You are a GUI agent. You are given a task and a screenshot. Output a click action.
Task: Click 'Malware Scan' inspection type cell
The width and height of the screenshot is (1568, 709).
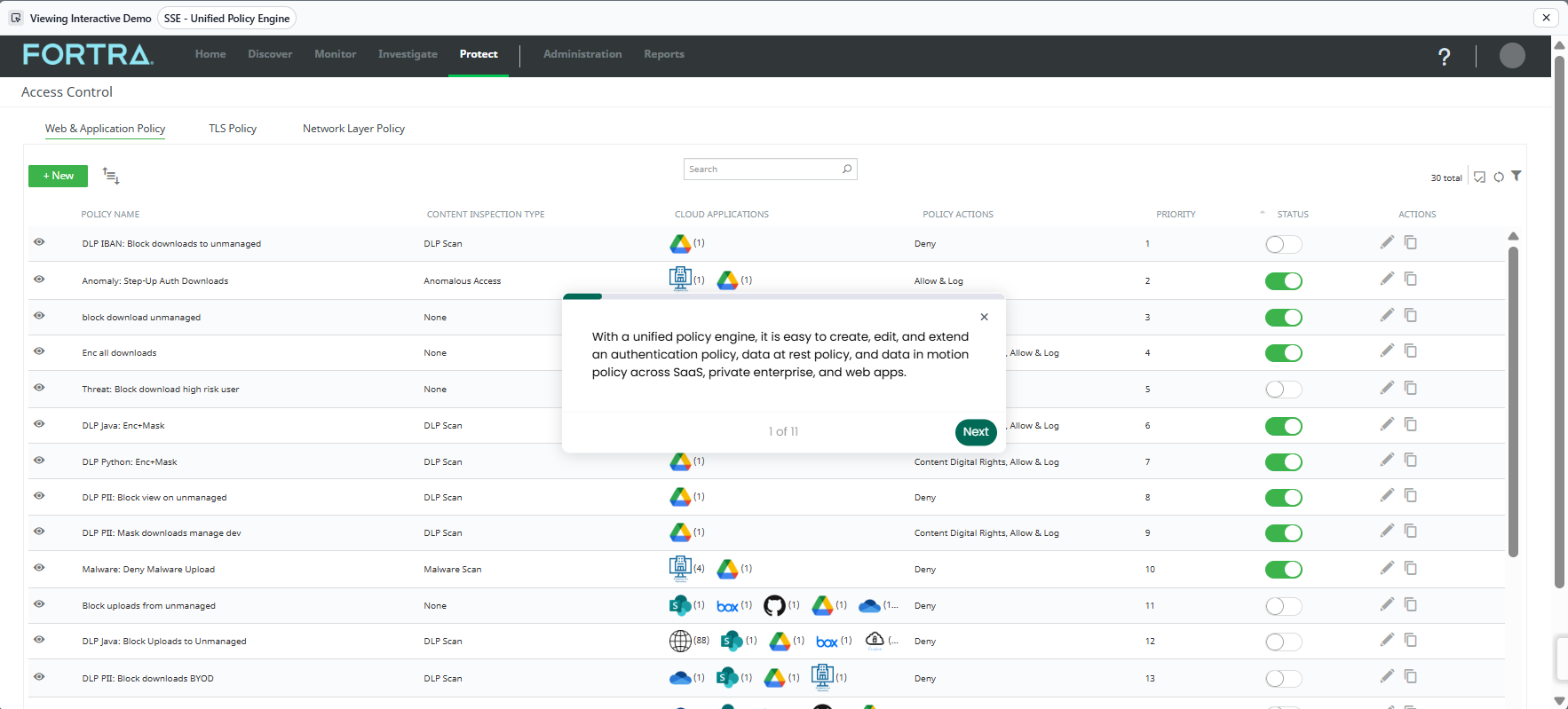pos(453,570)
